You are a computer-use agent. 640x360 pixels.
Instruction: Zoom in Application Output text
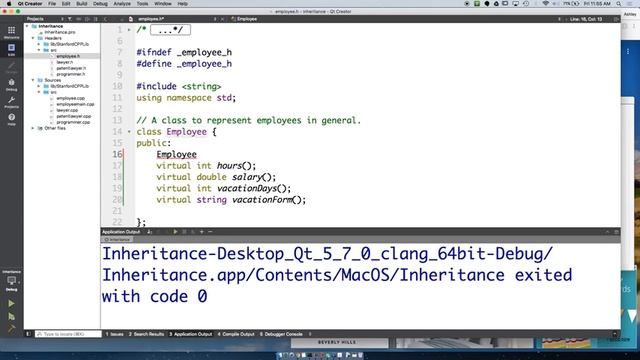(x=201, y=232)
